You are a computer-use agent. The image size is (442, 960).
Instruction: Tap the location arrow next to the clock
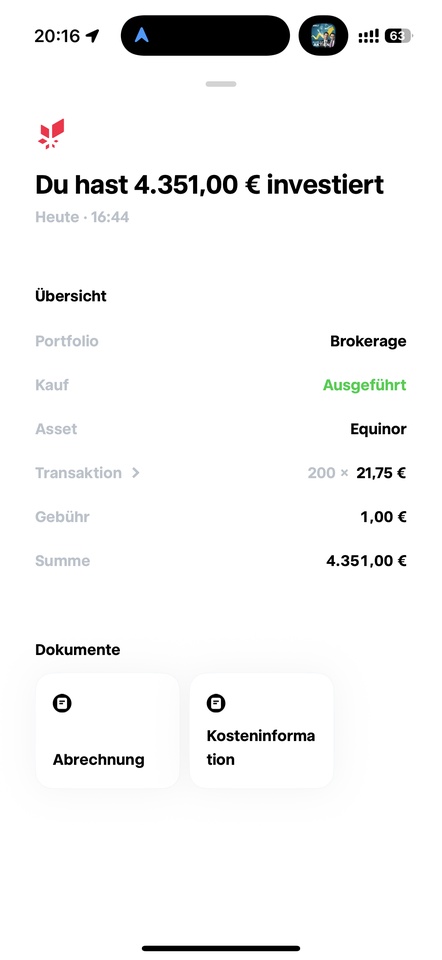click(92, 36)
